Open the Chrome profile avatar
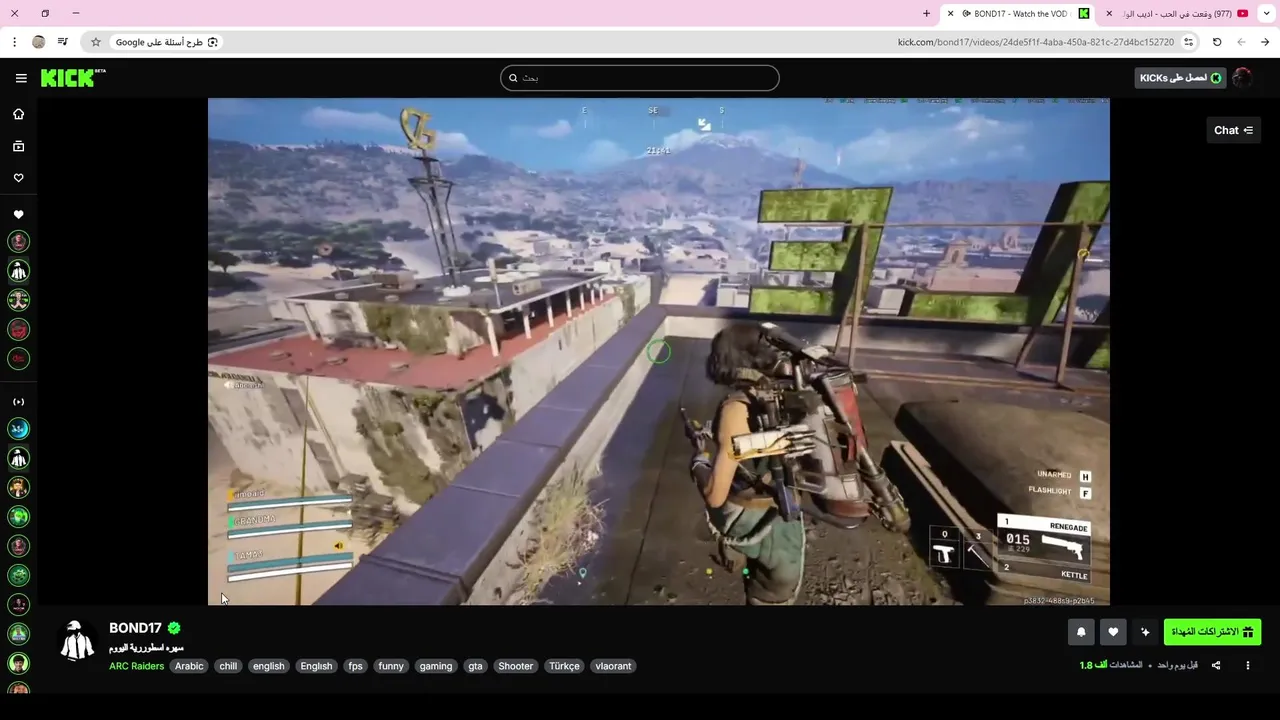 [x=38, y=42]
